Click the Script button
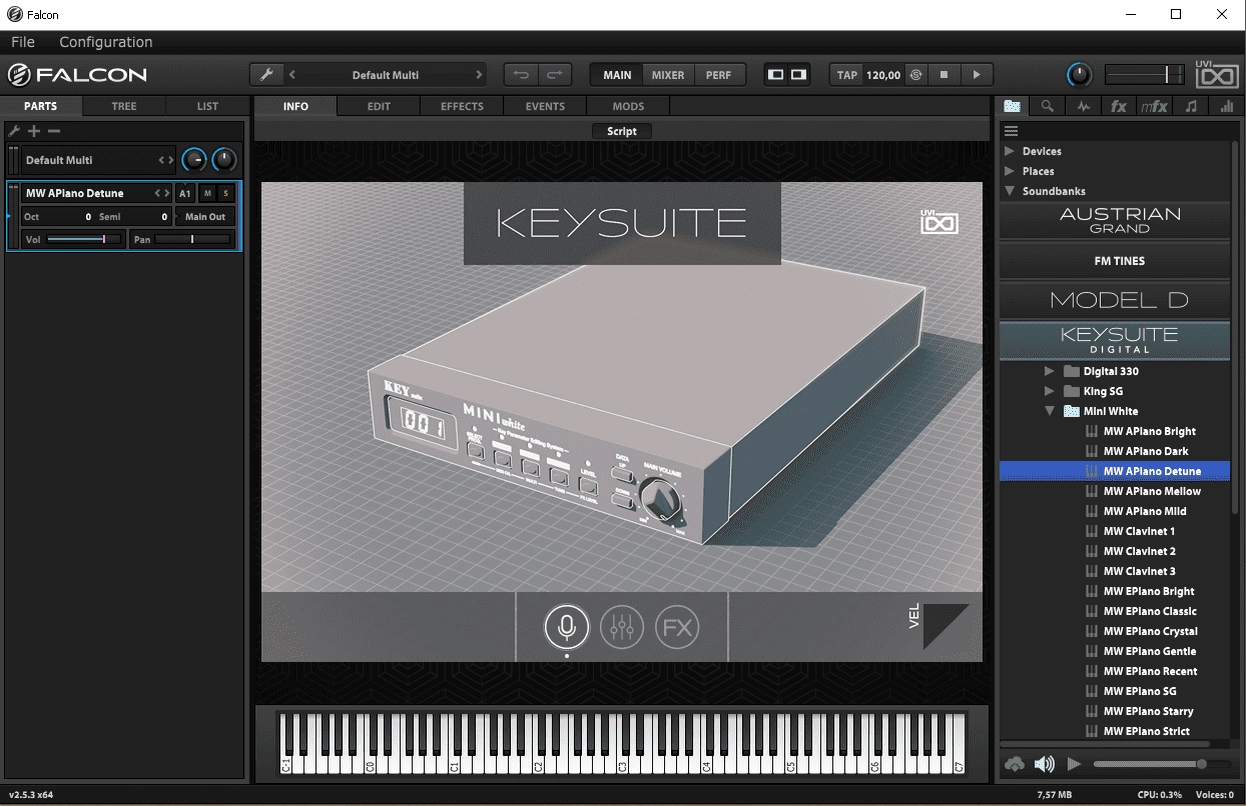Screen dimensions: 1246x806 click(622, 131)
